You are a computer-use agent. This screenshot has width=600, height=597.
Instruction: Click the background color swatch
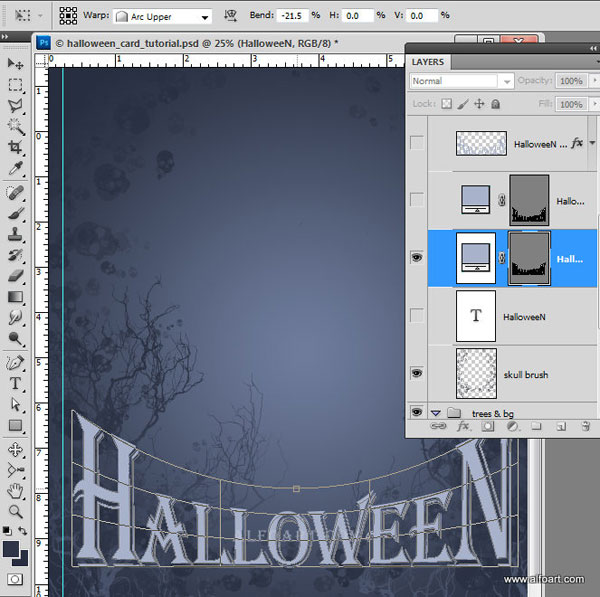click(23, 560)
